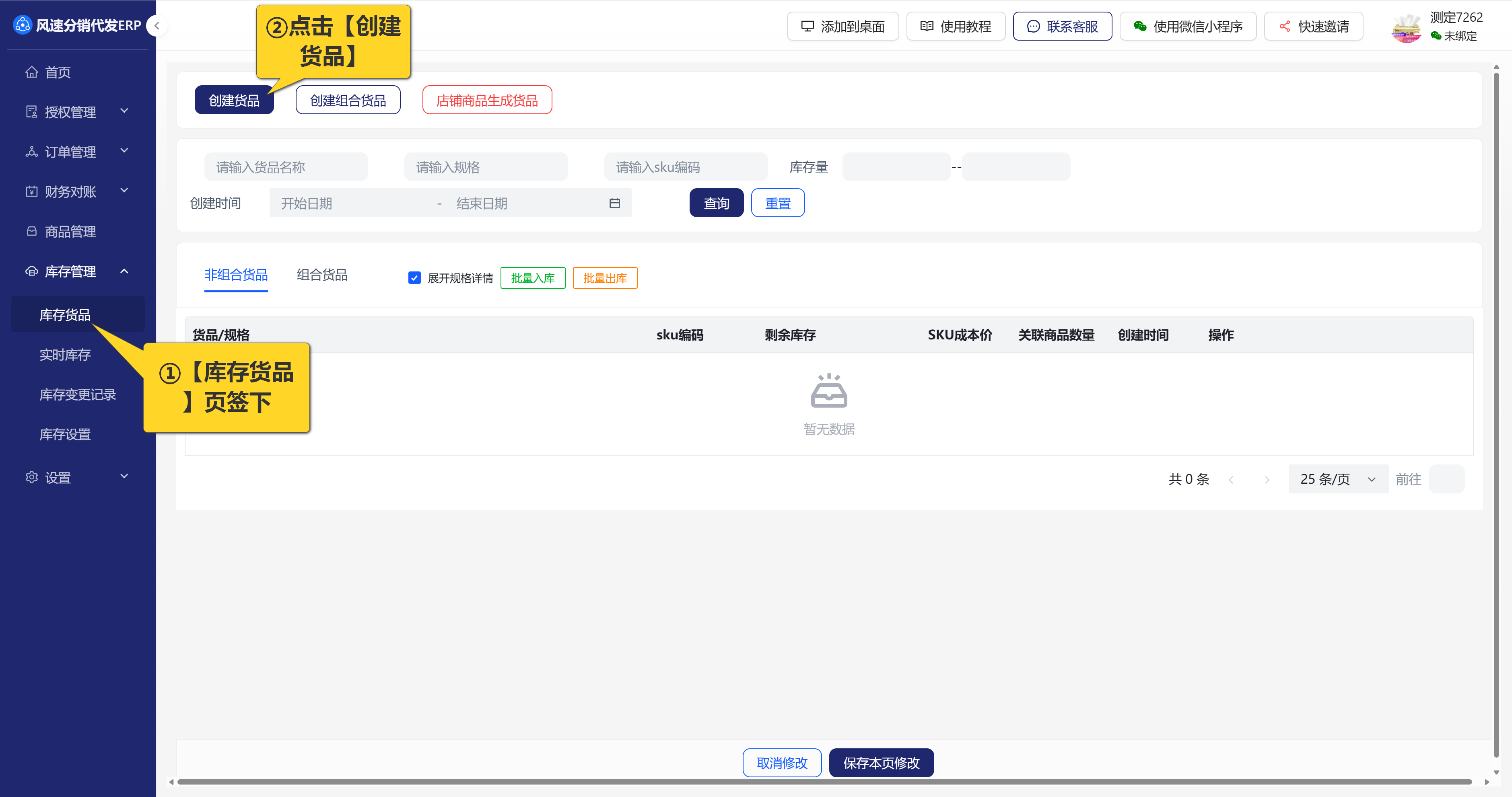Image resolution: width=1512 pixels, height=797 pixels.
Task: Click the monitor icon on 添加到桌面
Action: point(807,27)
